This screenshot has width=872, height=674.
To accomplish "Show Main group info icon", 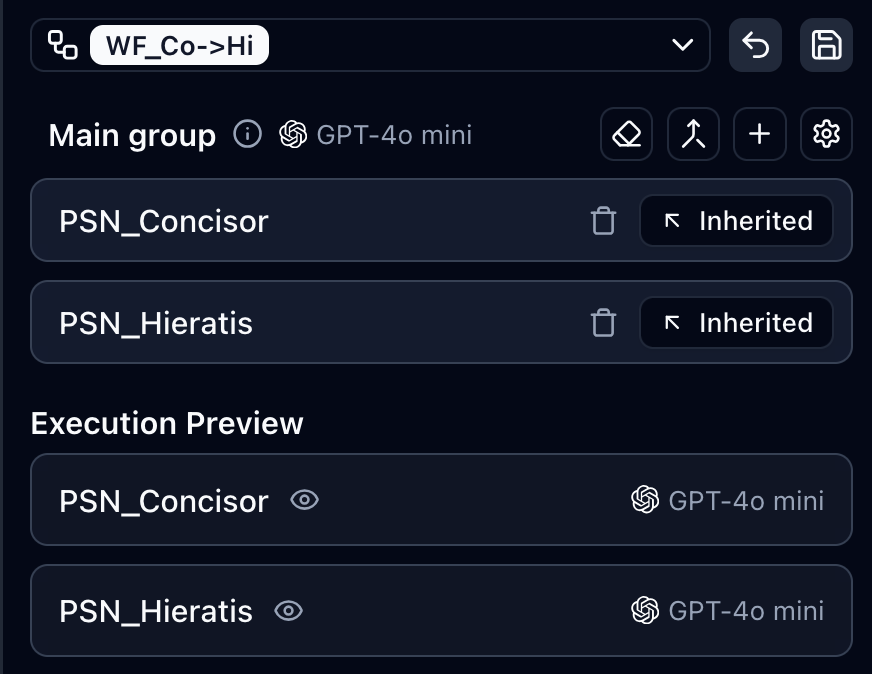I will point(247,134).
